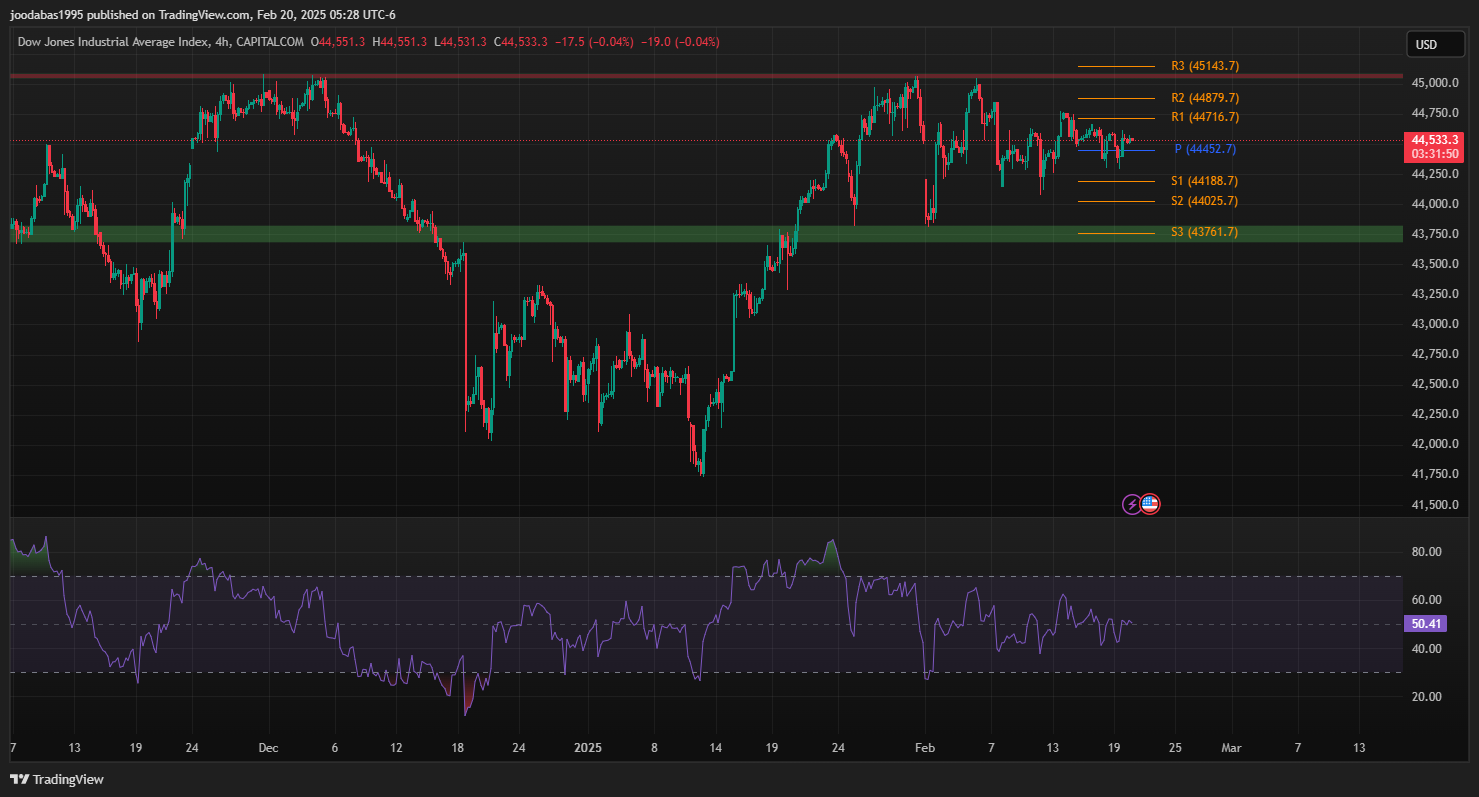Open the US flag economic event marker
Viewport: 1479px width, 797px height.
click(x=1150, y=504)
